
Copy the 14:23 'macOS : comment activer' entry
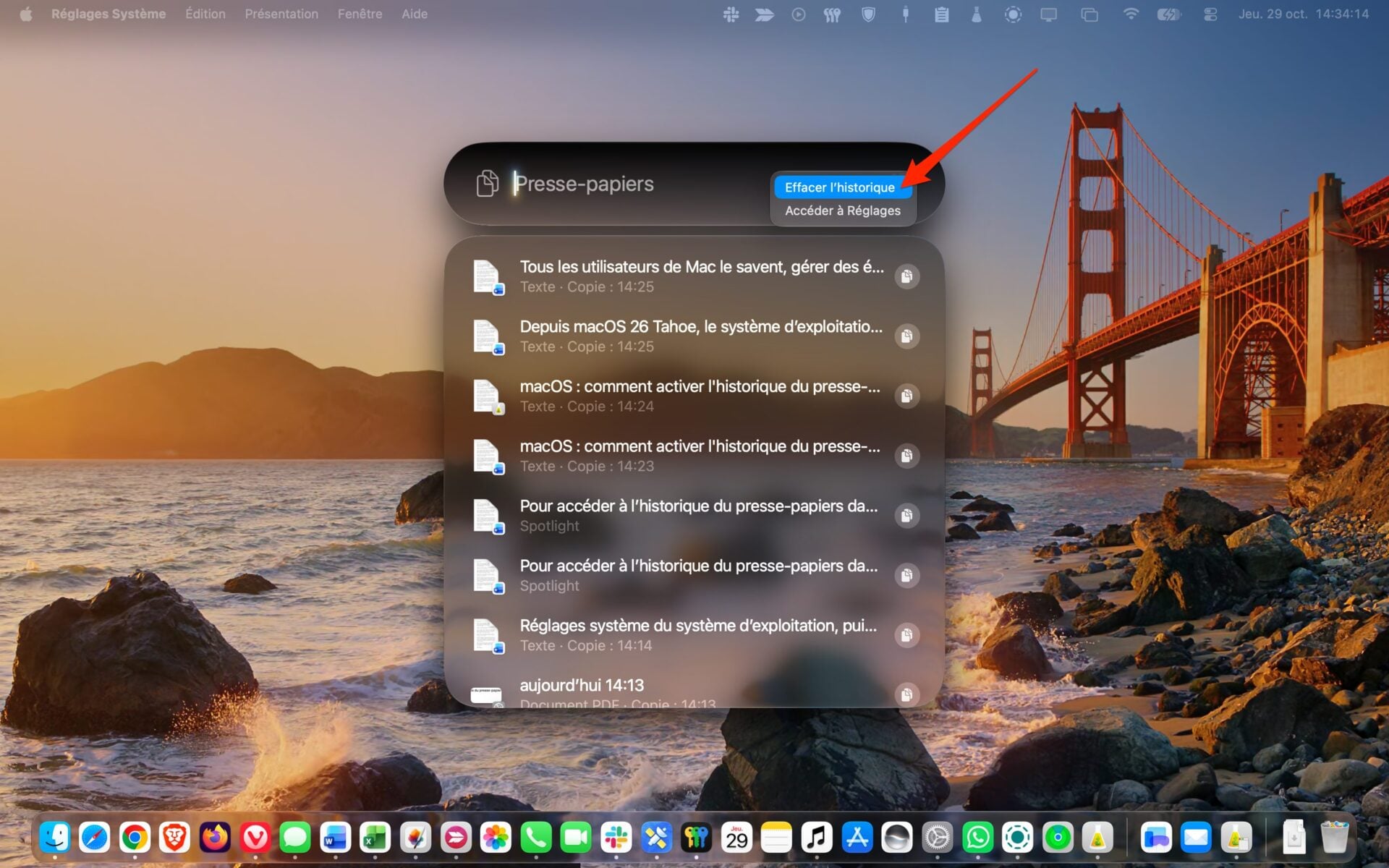point(906,456)
